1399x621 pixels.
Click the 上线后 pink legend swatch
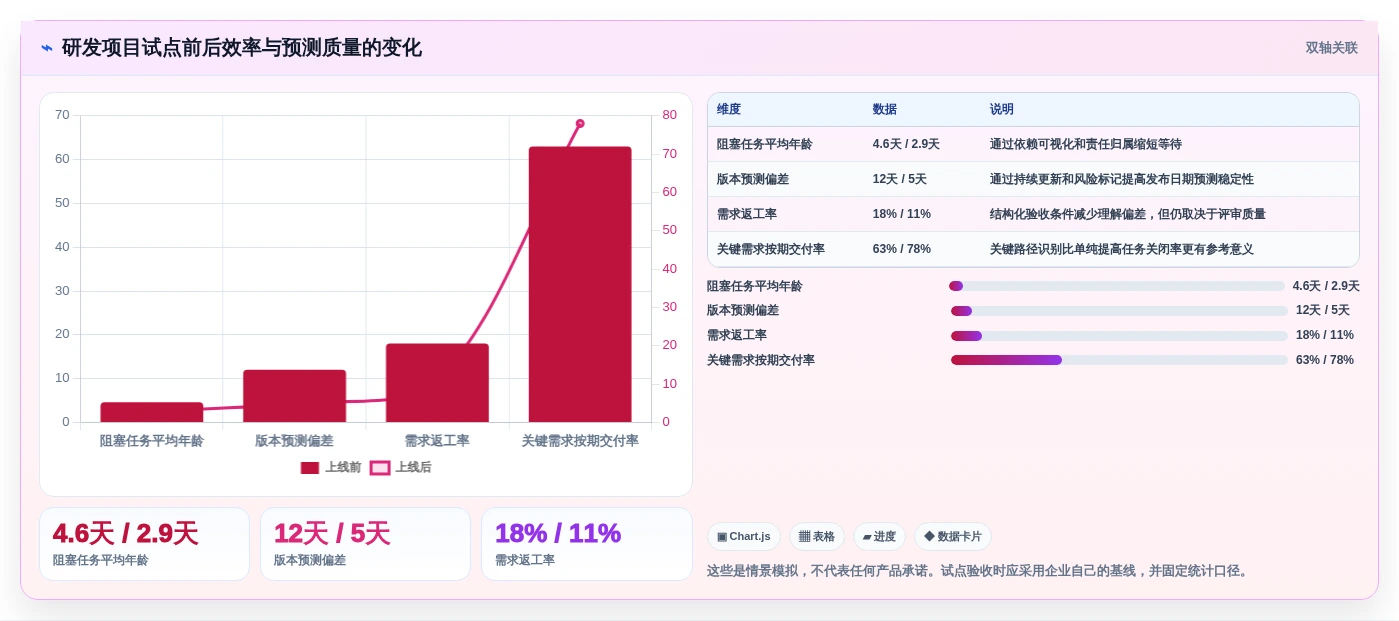(380, 468)
